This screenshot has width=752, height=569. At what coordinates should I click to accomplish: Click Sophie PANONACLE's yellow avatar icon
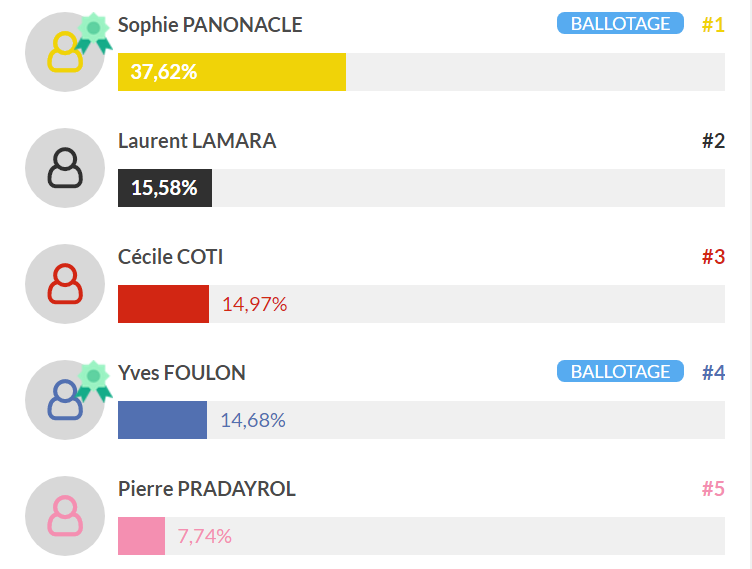pyautogui.click(x=65, y=52)
